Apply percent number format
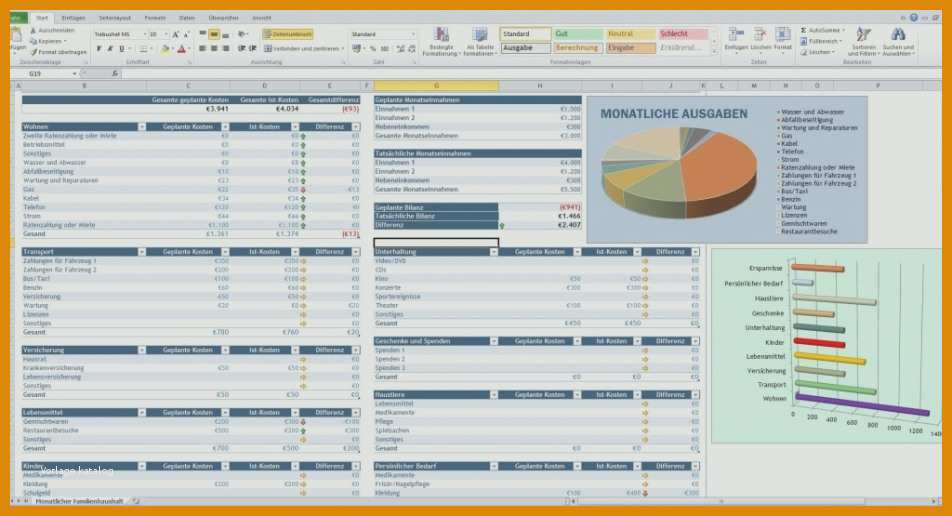This screenshot has width=952, height=516. [x=373, y=49]
